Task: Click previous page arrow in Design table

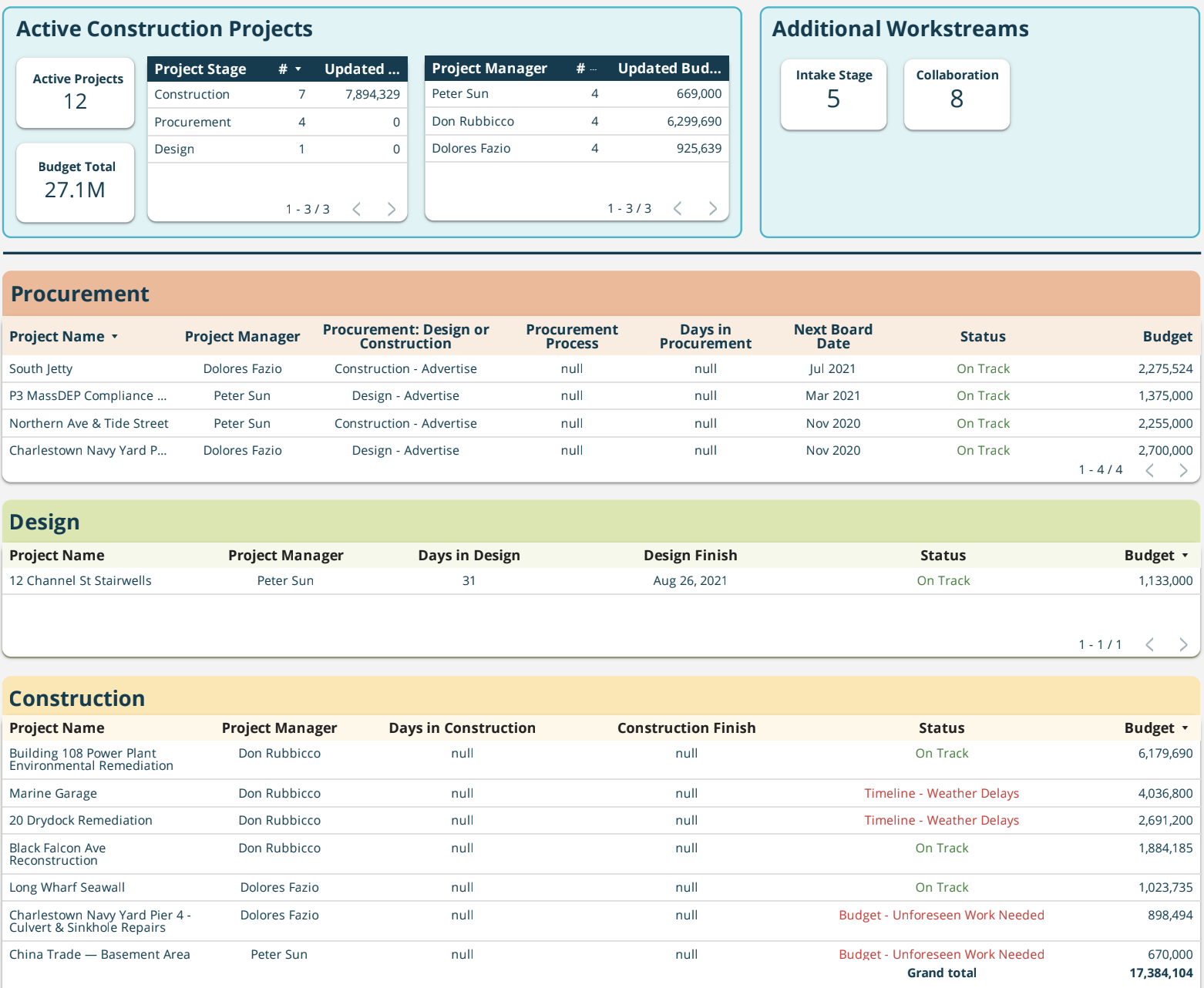Action: point(1149,644)
